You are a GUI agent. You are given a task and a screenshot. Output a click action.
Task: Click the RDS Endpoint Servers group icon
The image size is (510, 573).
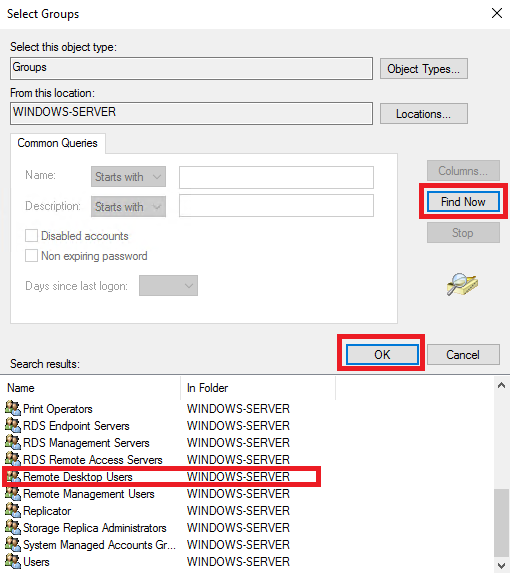coord(13,425)
